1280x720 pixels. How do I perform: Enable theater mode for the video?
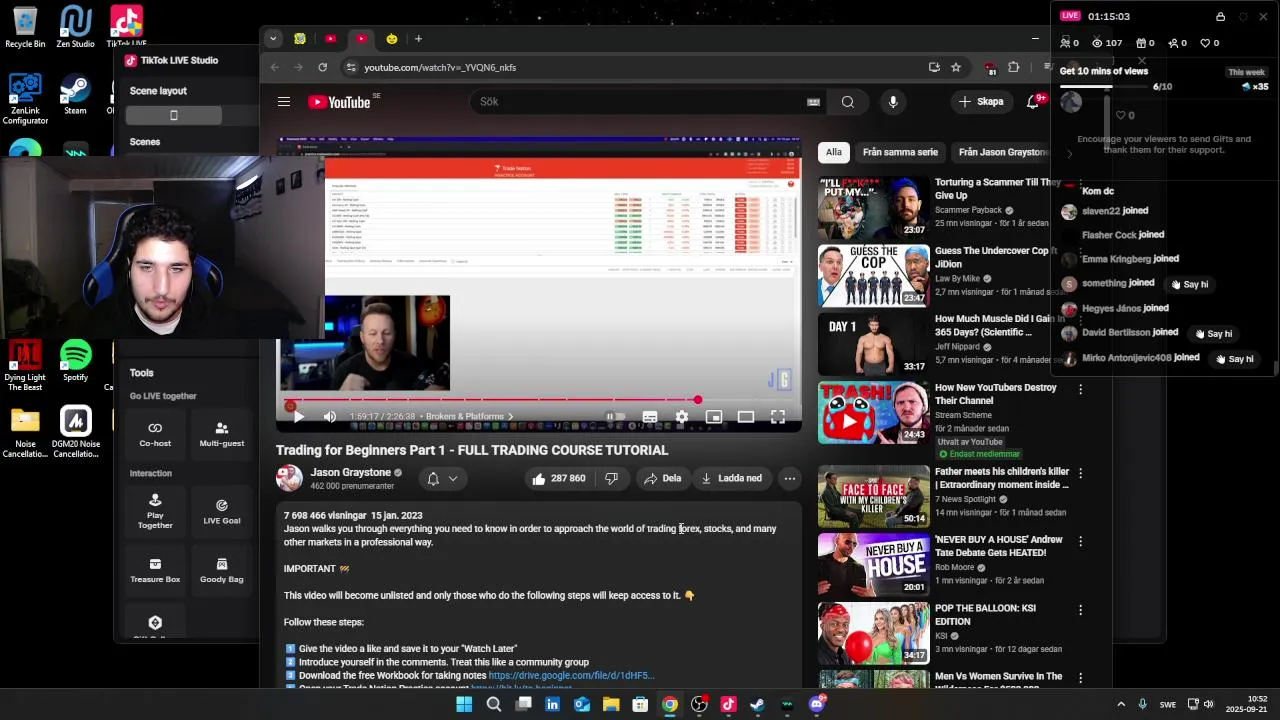[746, 417]
